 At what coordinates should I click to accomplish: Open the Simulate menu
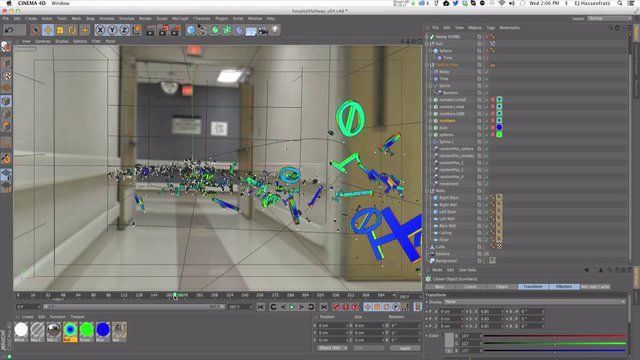click(127, 18)
